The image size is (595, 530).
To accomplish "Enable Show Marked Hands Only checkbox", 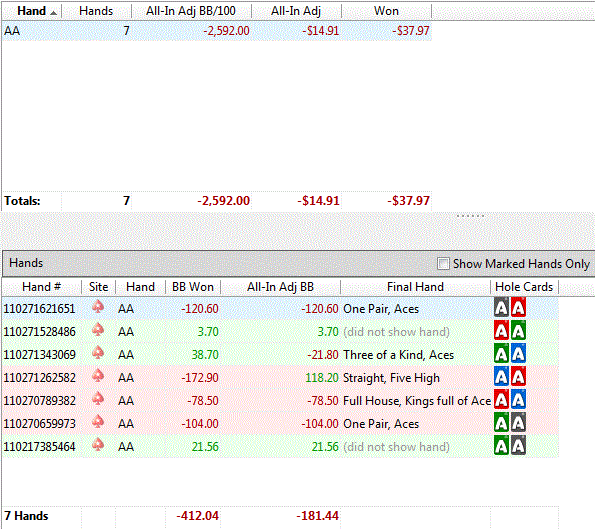I will 443,263.
